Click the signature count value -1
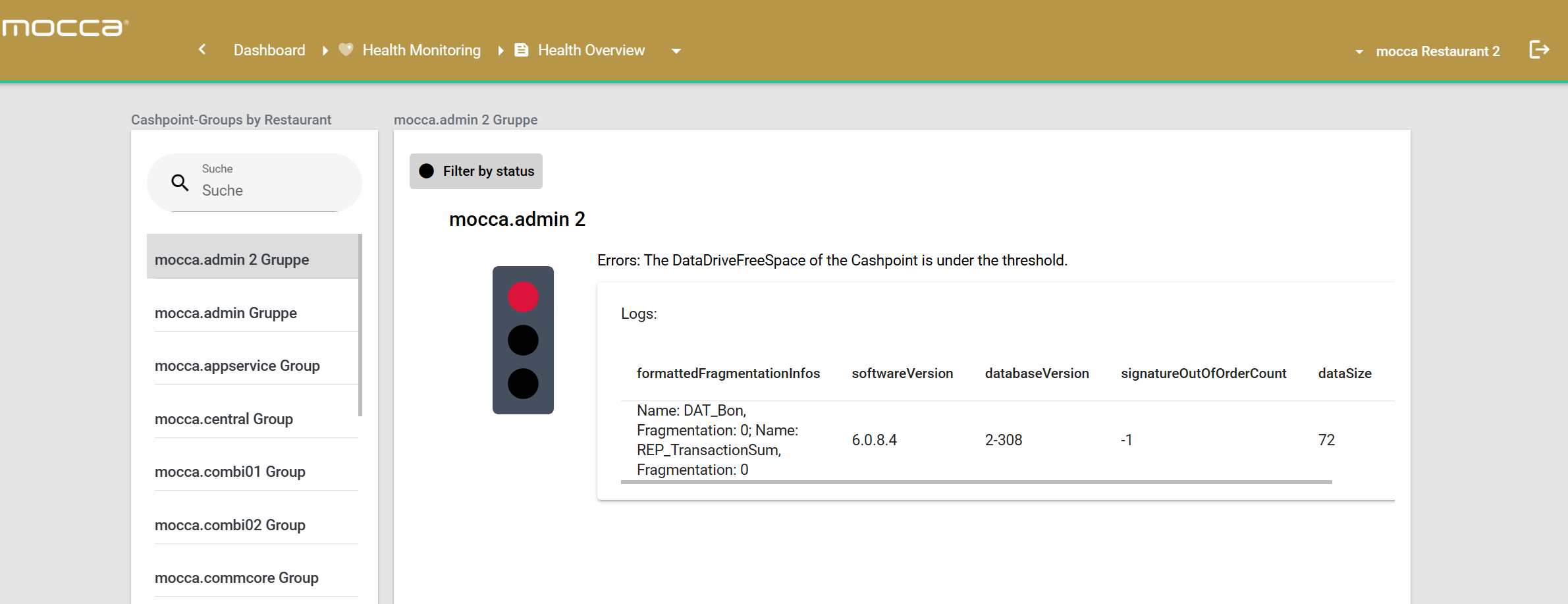This screenshot has width=1568, height=604. pos(1127,440)
